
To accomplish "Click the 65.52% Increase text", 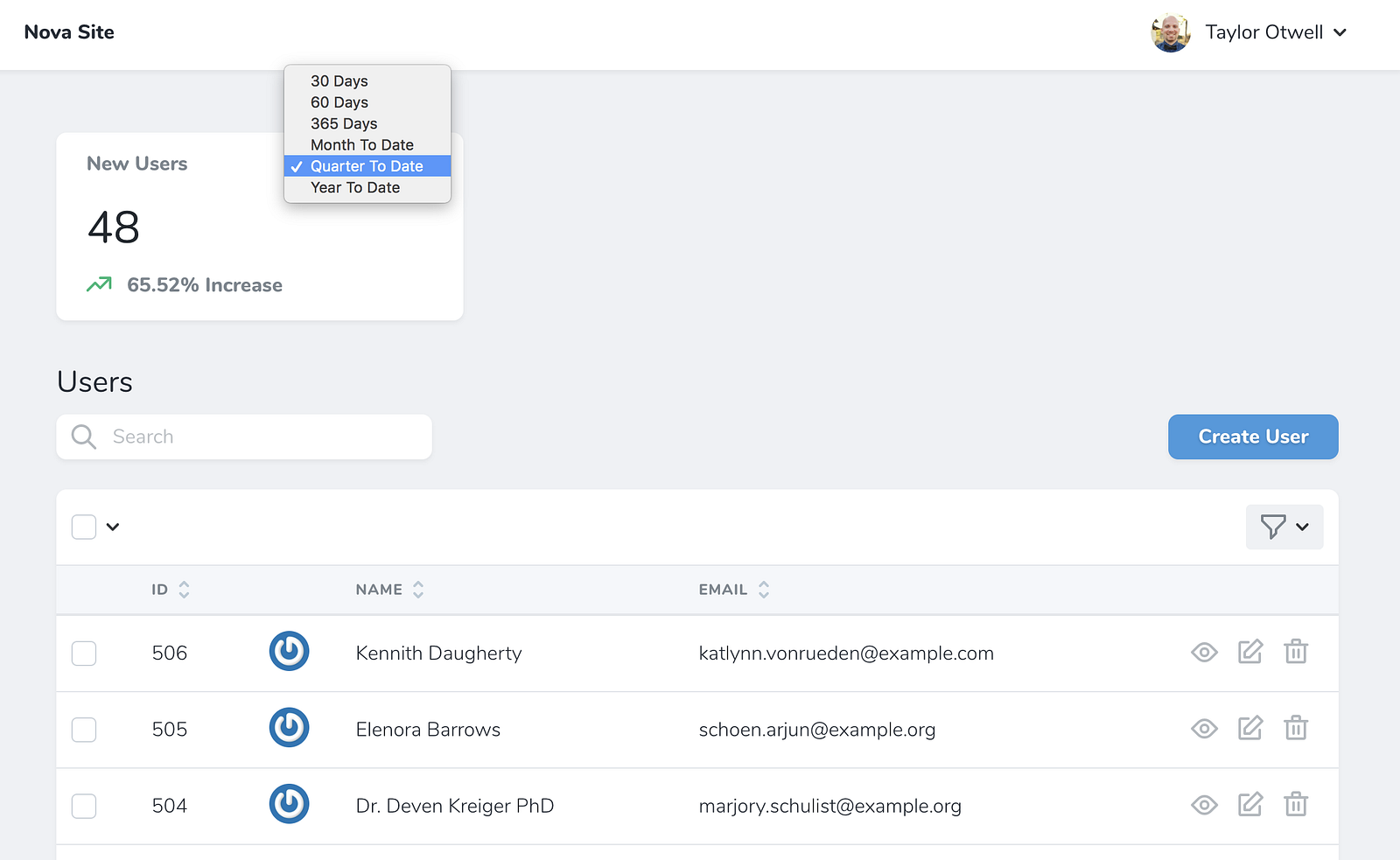I will (x=205, y=285).
